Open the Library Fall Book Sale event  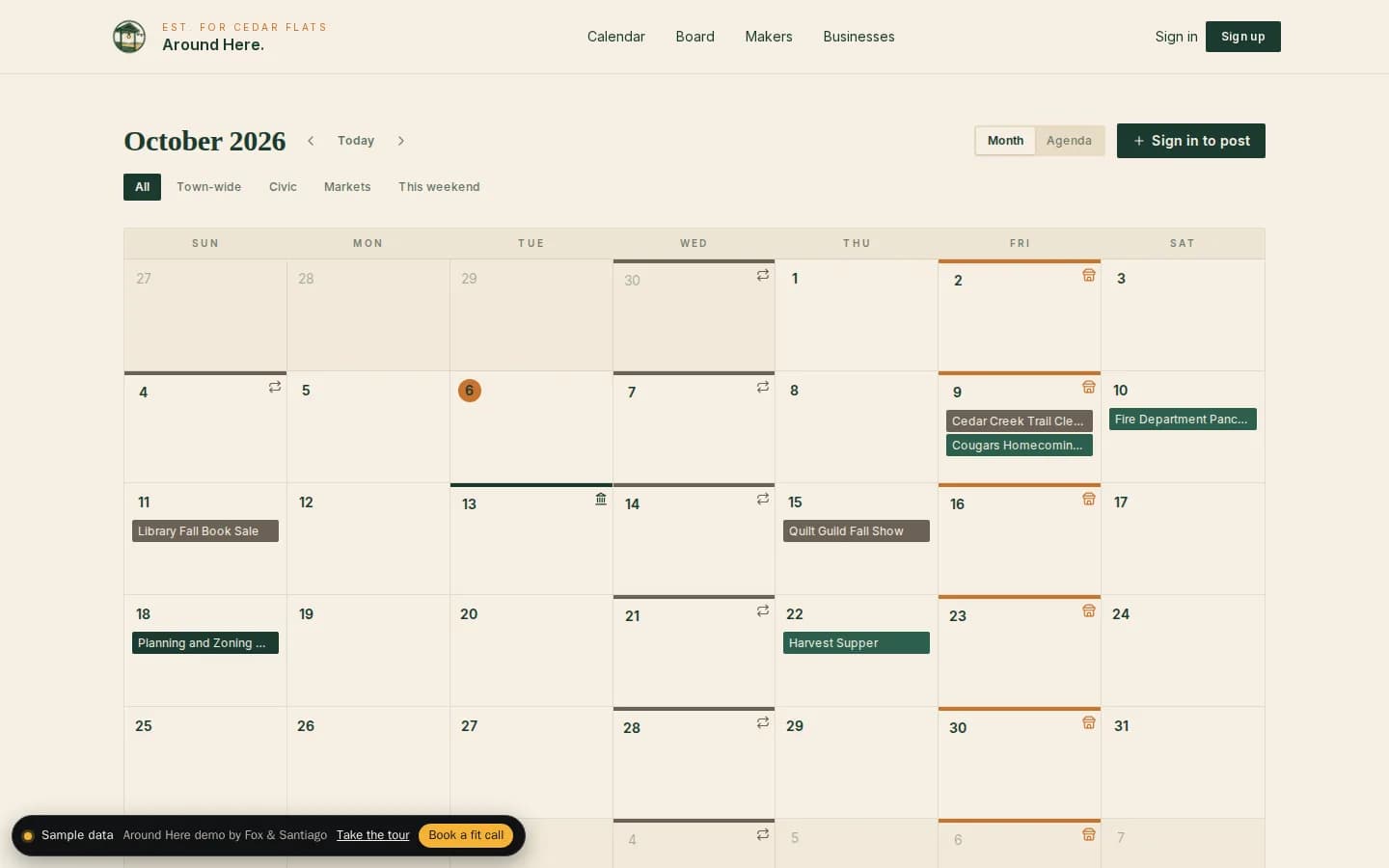(205, 531)
